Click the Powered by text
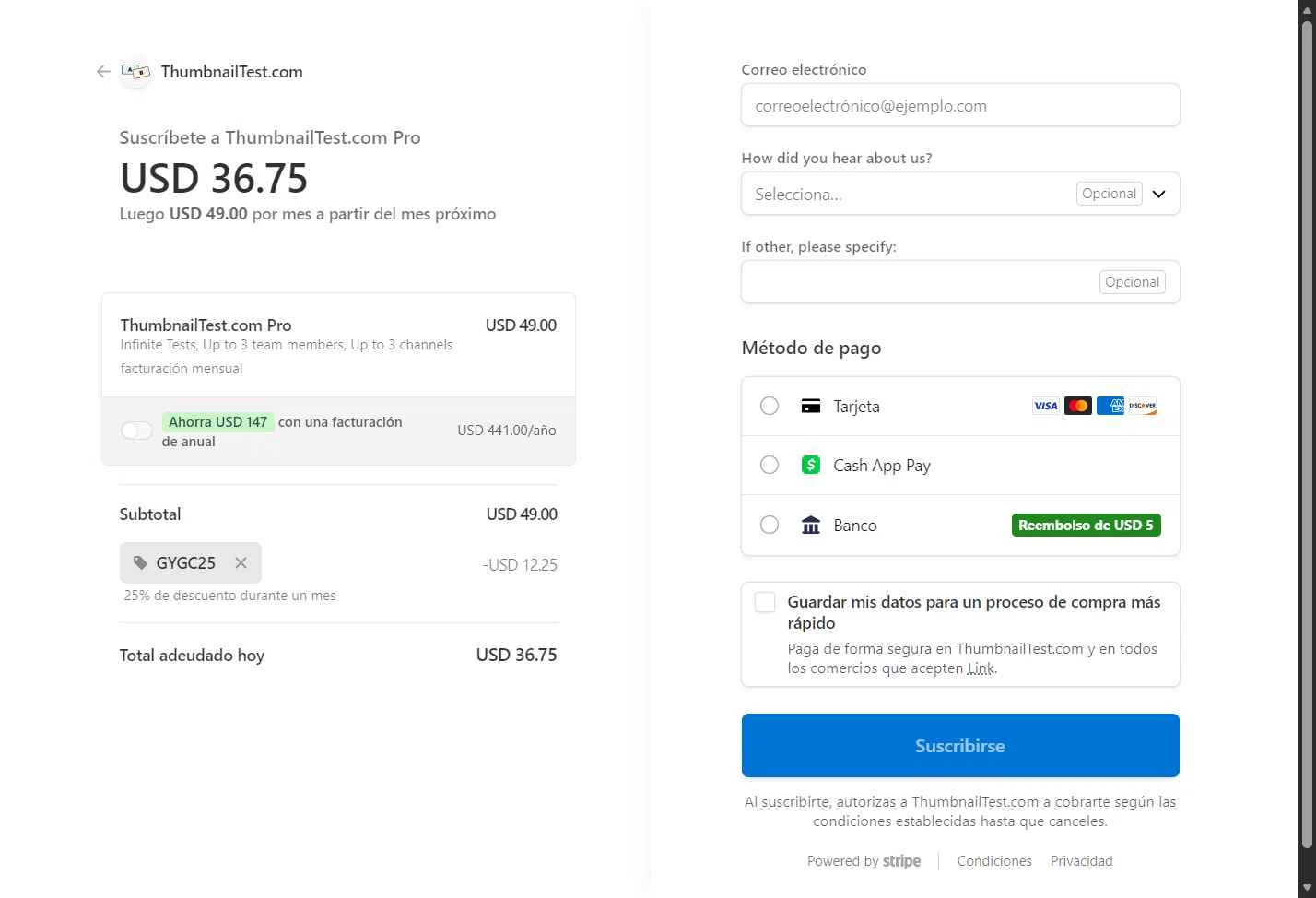The width and height of the screenshot is (1316, 898). coord(843,861)
